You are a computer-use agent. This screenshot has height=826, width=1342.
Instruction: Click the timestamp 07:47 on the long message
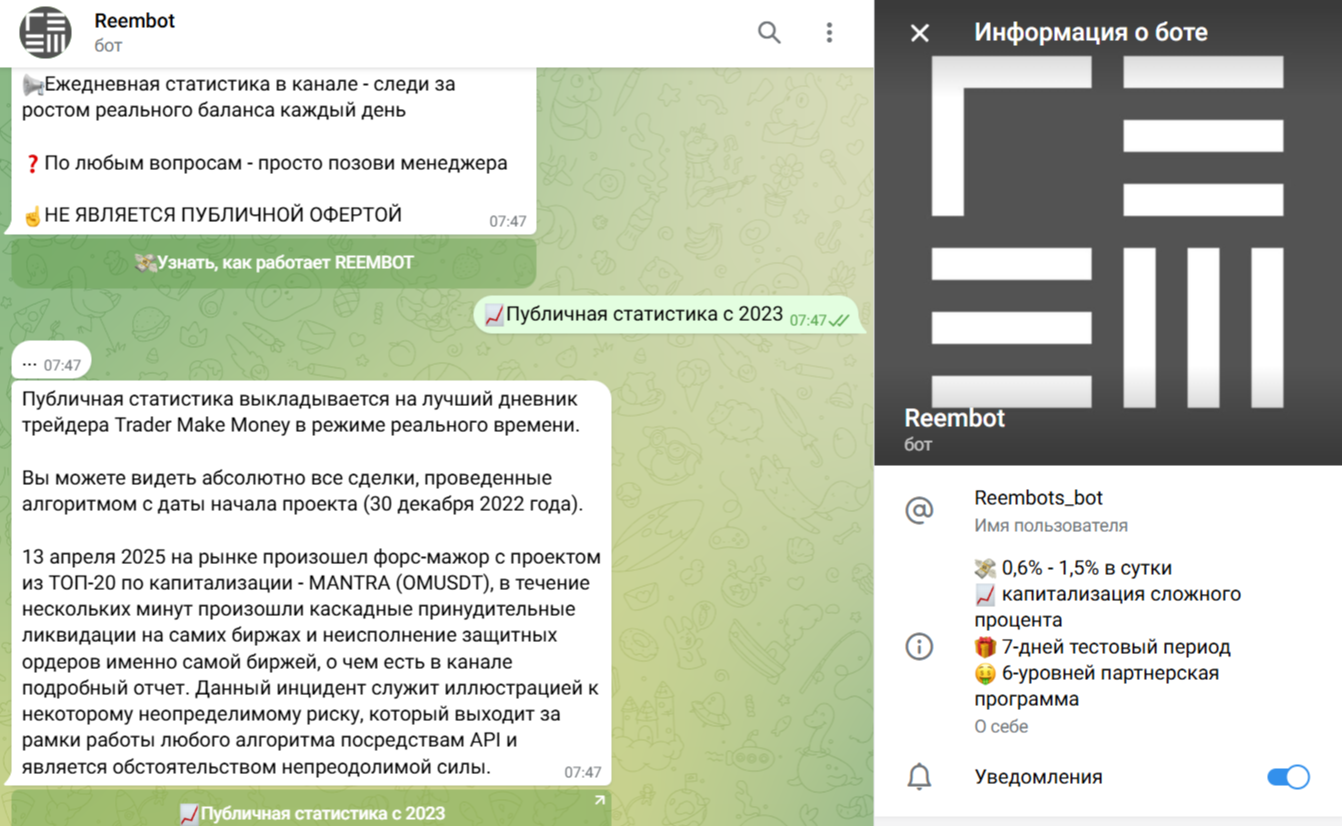tap(582, 771)
